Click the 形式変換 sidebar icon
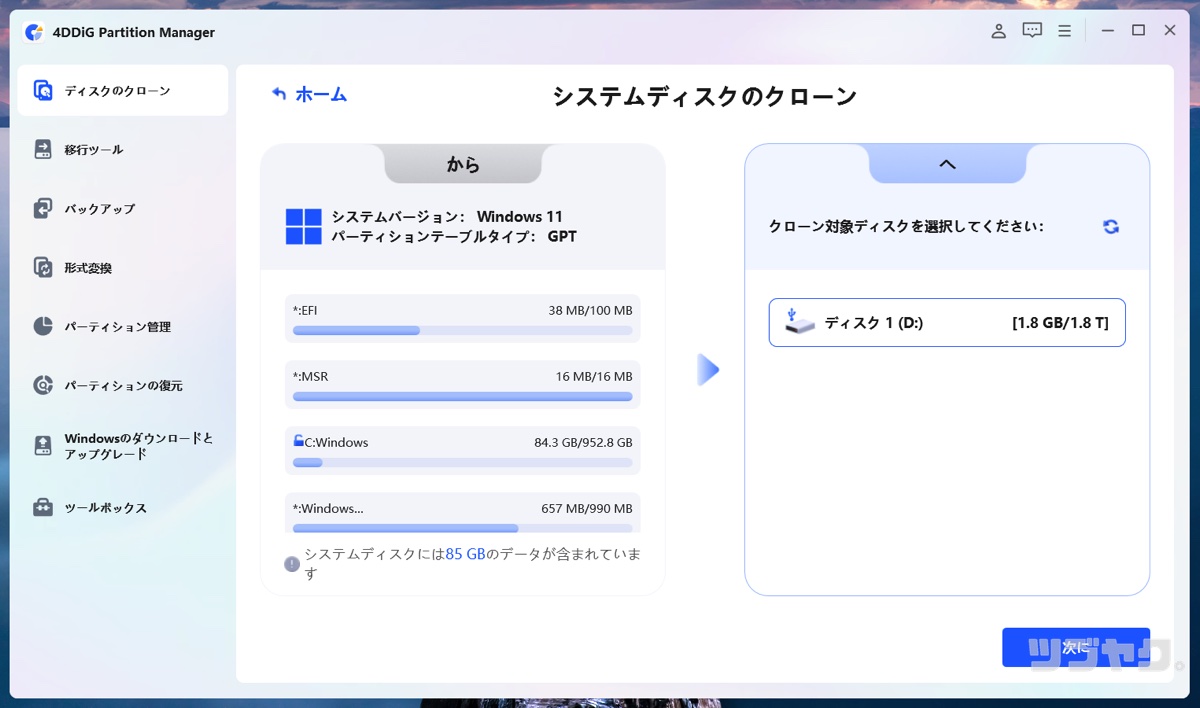The height and width of the screenshot is (708, 1200). [43, 268]
